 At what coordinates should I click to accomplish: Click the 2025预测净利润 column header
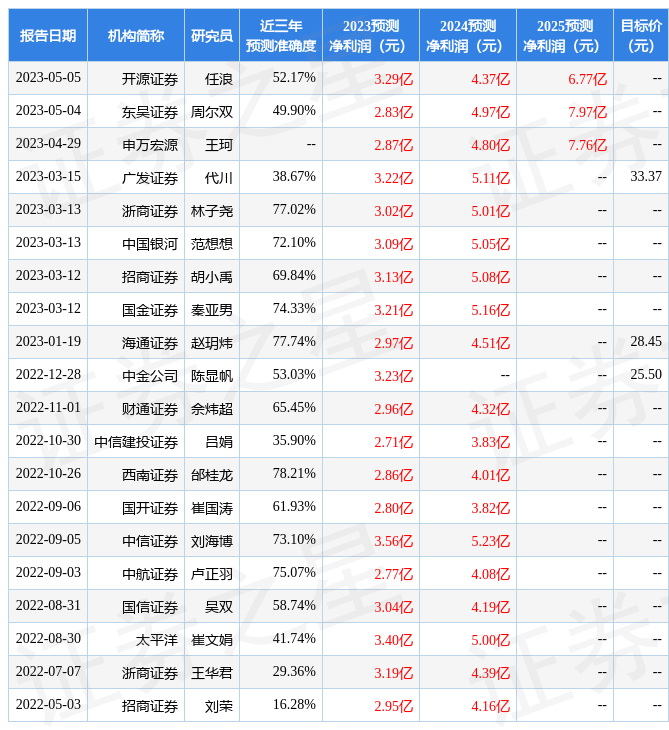pyautogui.click(x=565, y=35)
